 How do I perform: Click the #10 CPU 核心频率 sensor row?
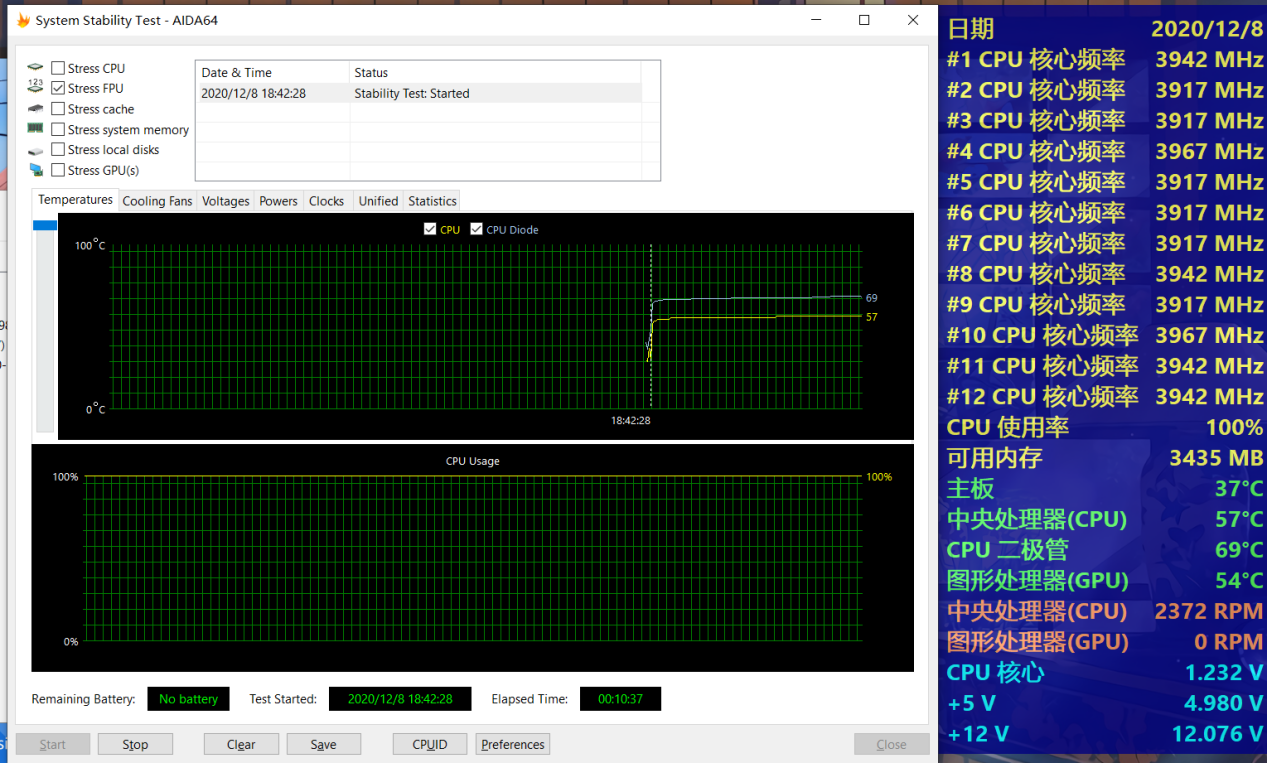pyautogui.click(x=1105, y=335)
